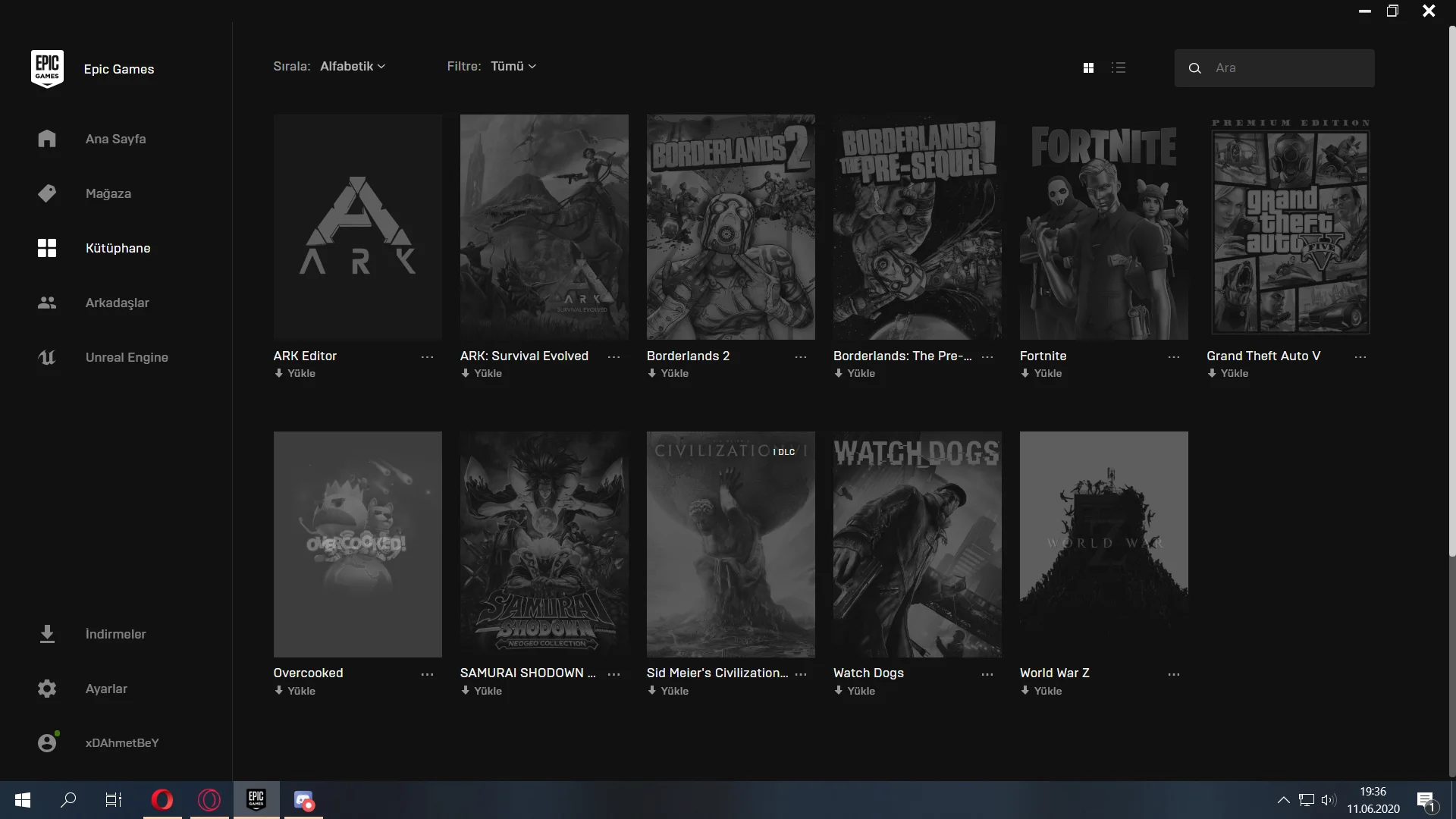This screenshot has width=1456, height=819.
Task: Open Mağaza via the price-tag icon
Action: click(46, 193)
